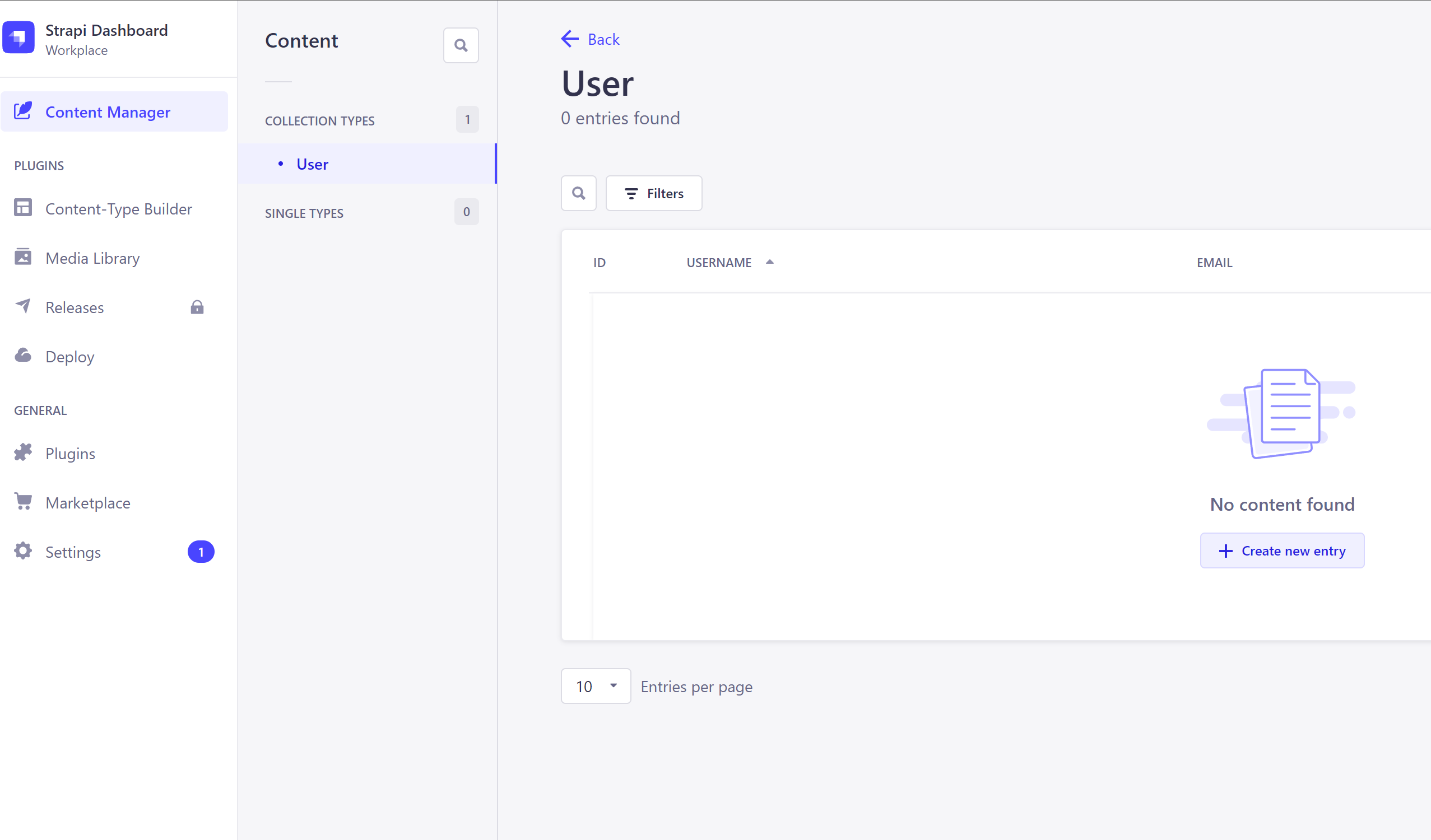The width and height of the screenshot is (1431, 840).
Task: Click the Releases paper plane icon
Action: coord(23,306)
